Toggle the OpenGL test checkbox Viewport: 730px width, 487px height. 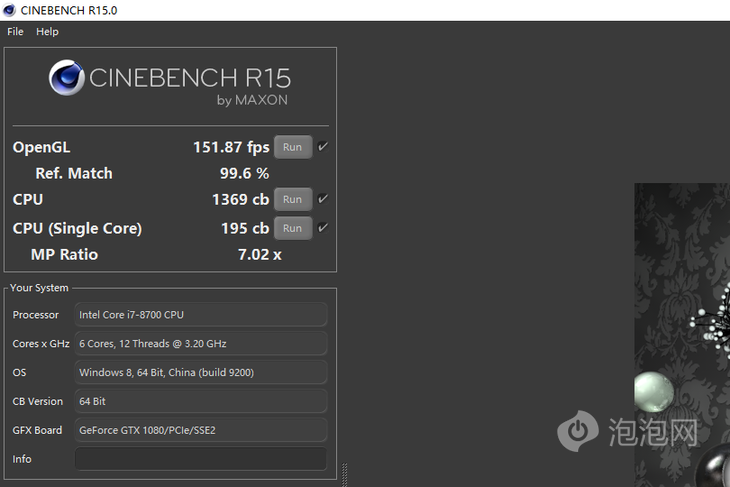tap(323, 147)
